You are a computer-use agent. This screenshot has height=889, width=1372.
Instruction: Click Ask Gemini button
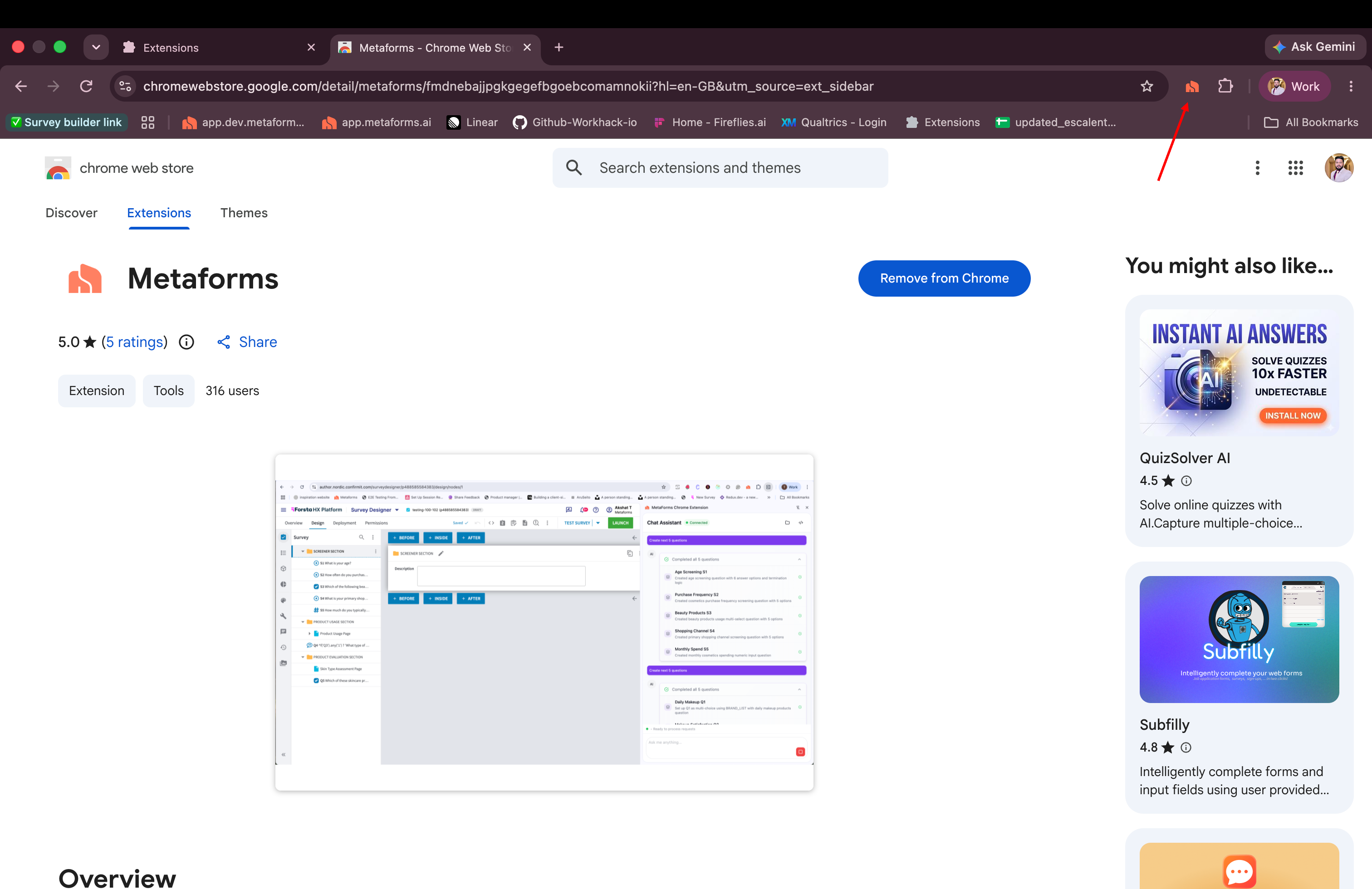coord(1314,47)
